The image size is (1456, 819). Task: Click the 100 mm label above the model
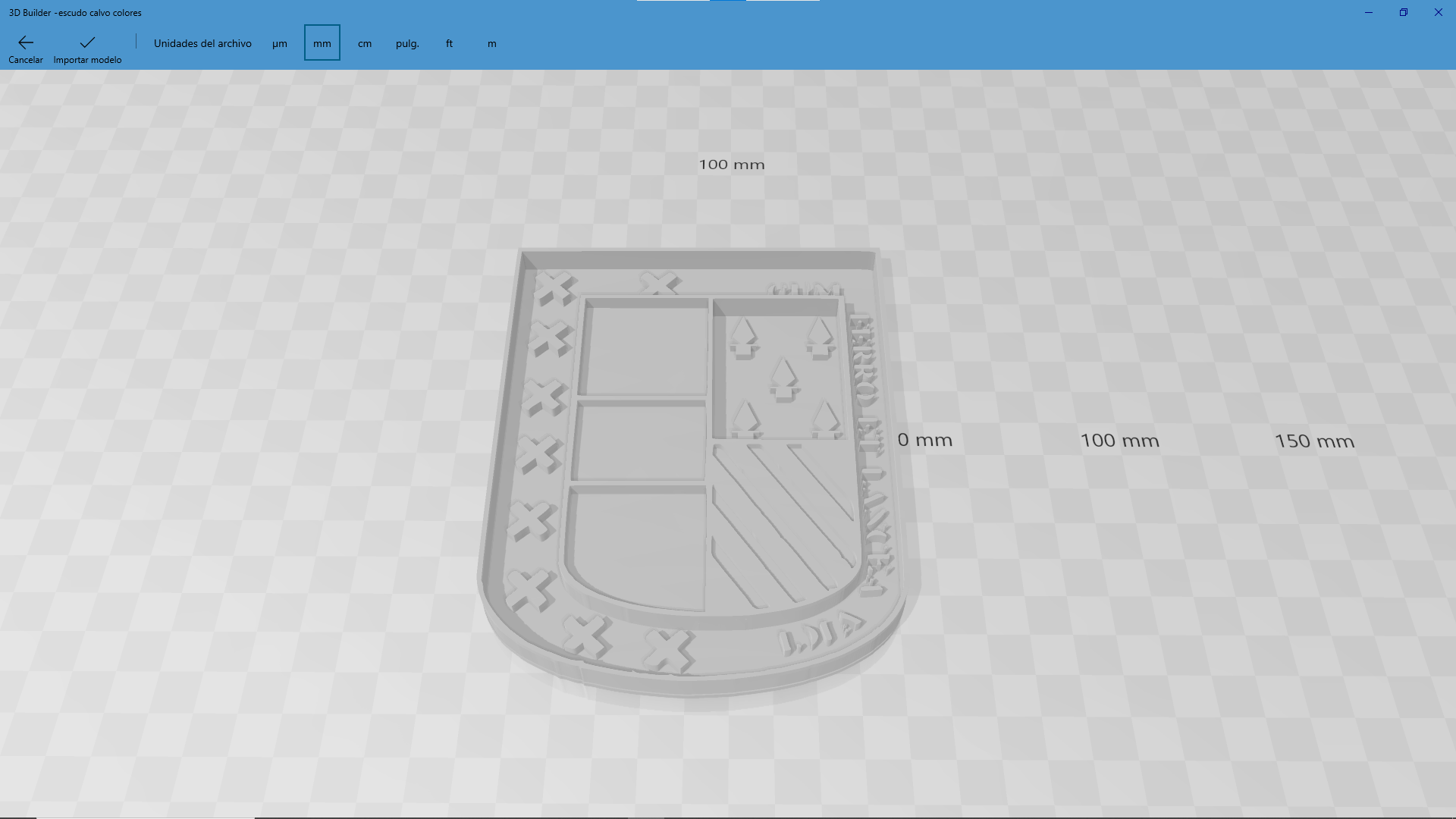tap(731, 165)
